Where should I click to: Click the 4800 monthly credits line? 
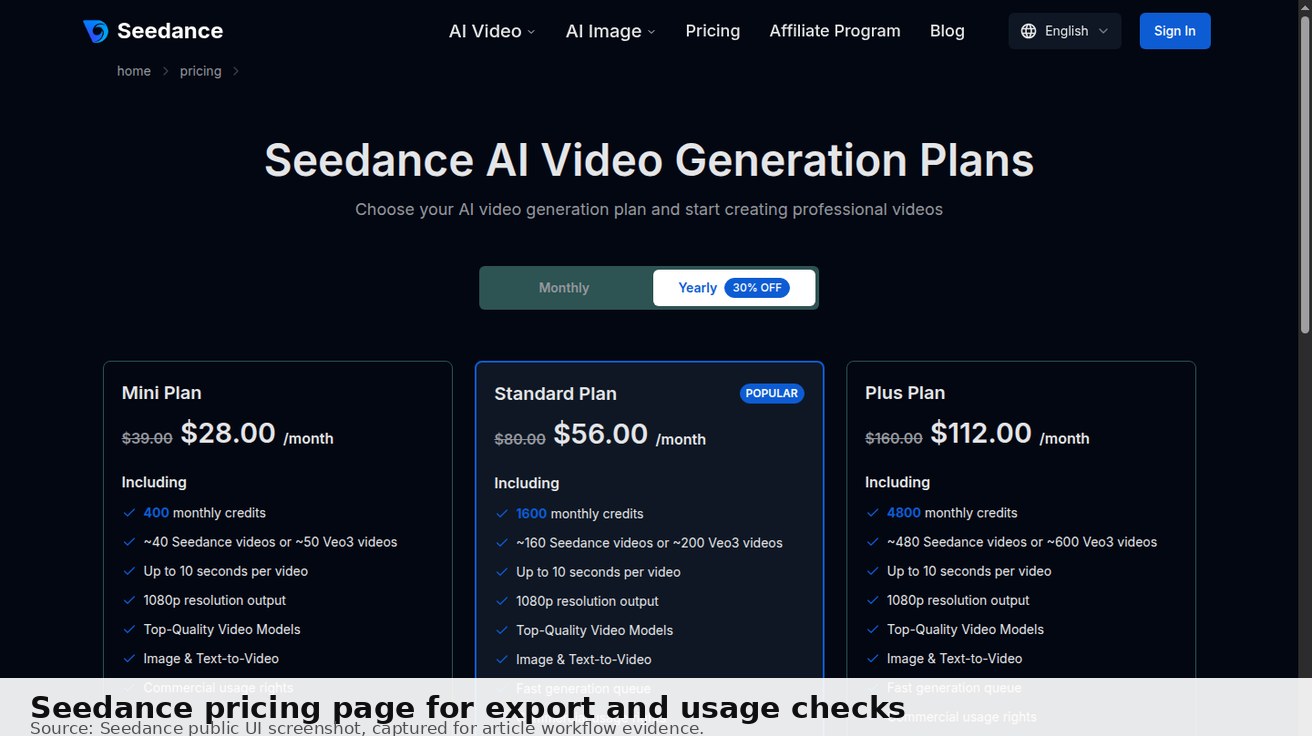pyautogui.click(x=952, y=513)
